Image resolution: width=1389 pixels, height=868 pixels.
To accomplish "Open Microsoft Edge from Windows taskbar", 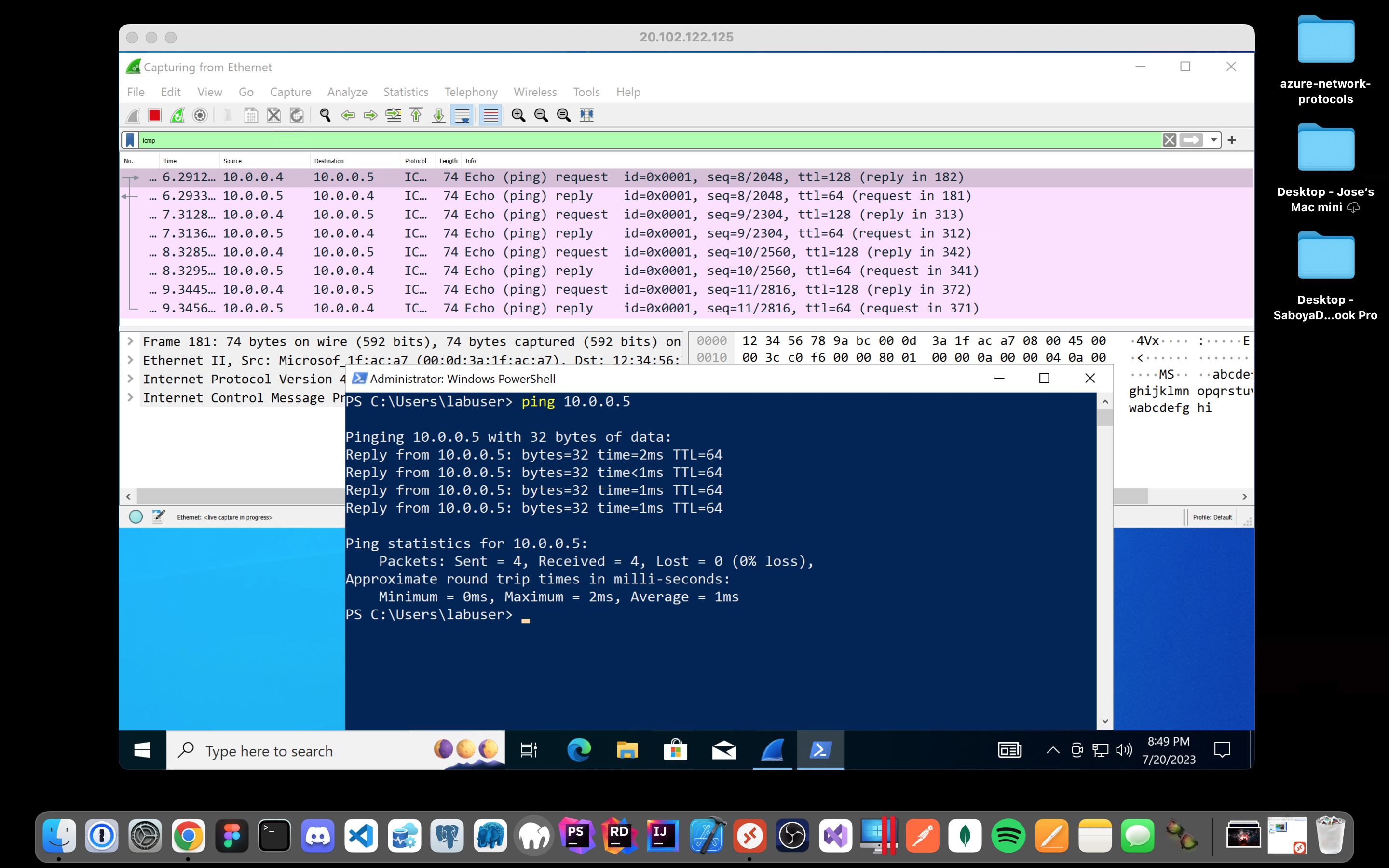I will coord(579,750).
